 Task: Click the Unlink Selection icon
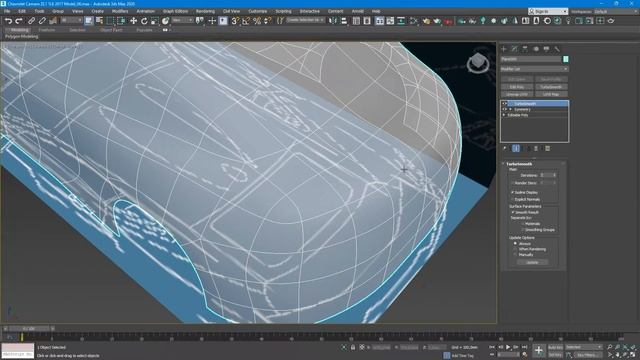click(42, 21)
